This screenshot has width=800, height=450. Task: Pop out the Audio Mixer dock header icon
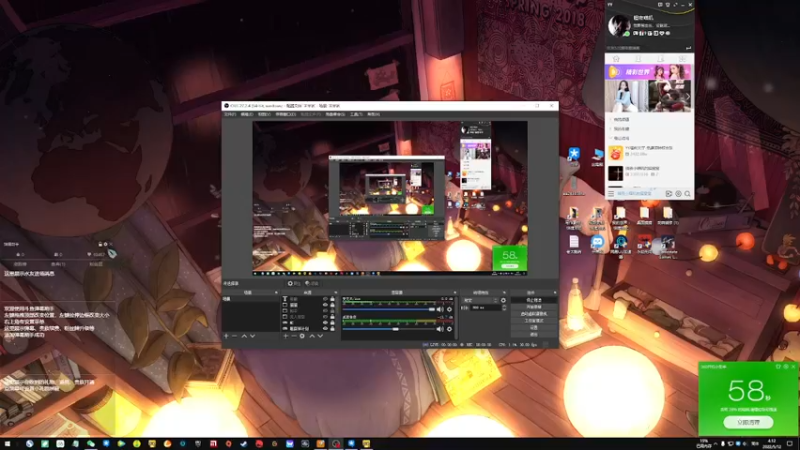[x=455, y=292]
